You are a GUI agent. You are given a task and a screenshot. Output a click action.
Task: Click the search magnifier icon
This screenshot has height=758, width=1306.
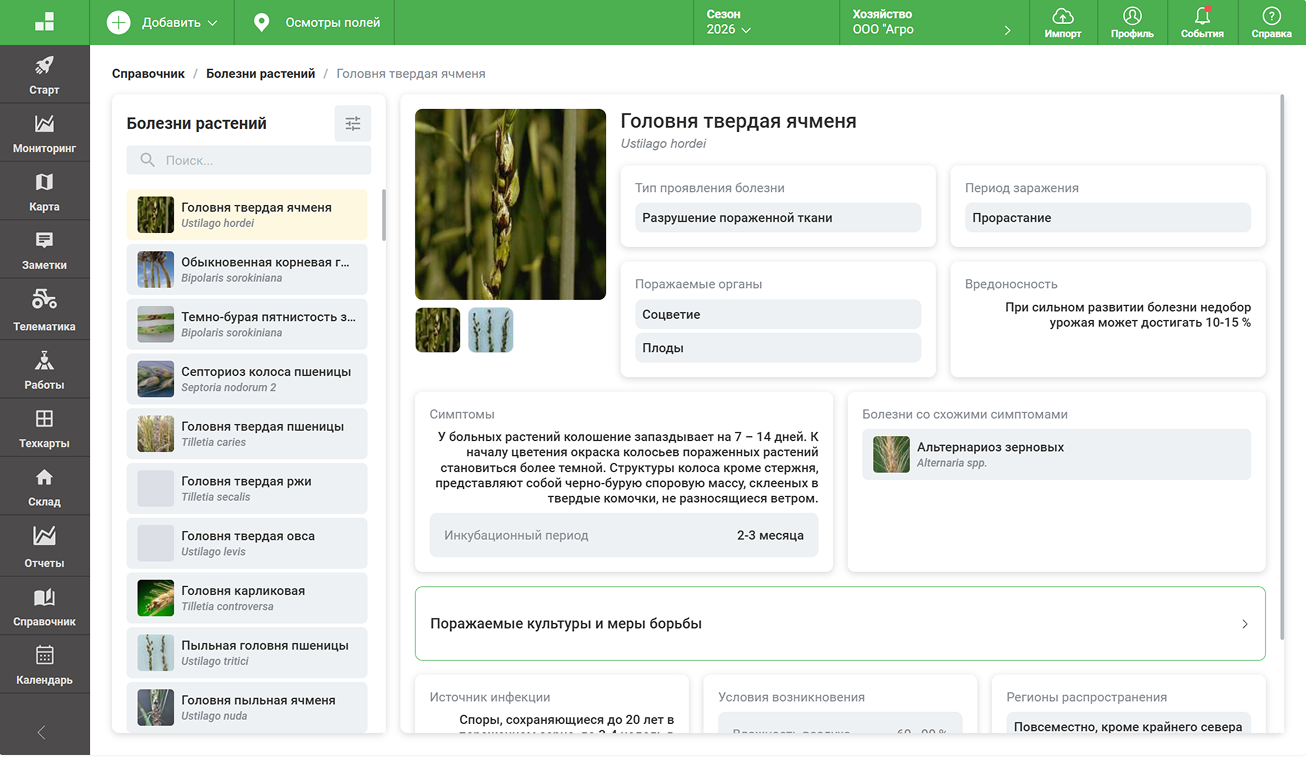pos(148,160)
